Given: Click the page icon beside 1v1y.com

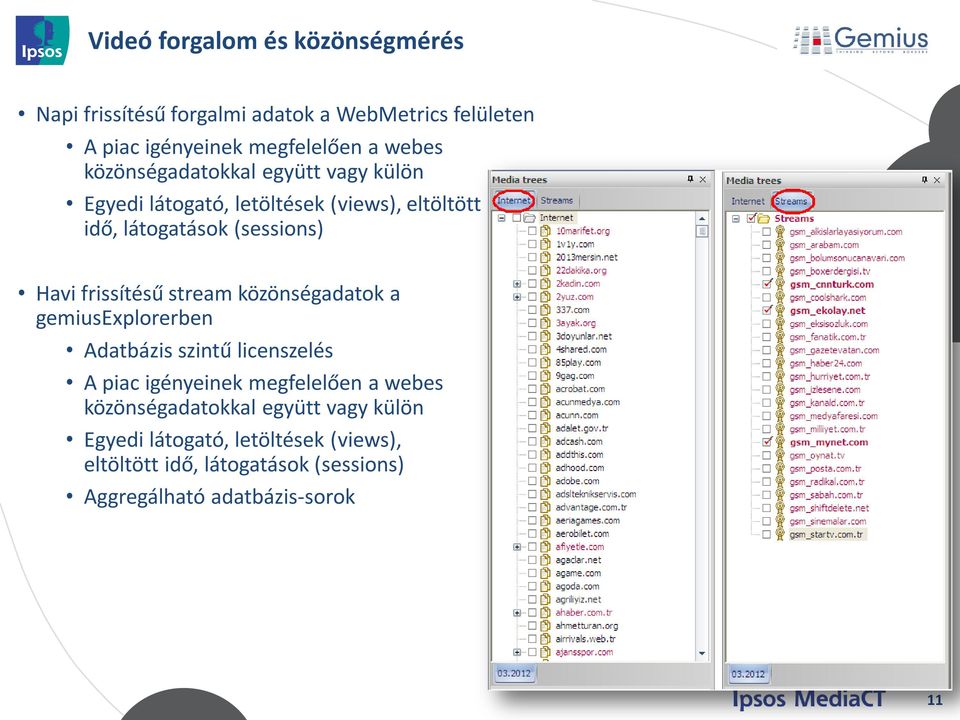Looking at the screenshot, I should (x=546, y=244).
